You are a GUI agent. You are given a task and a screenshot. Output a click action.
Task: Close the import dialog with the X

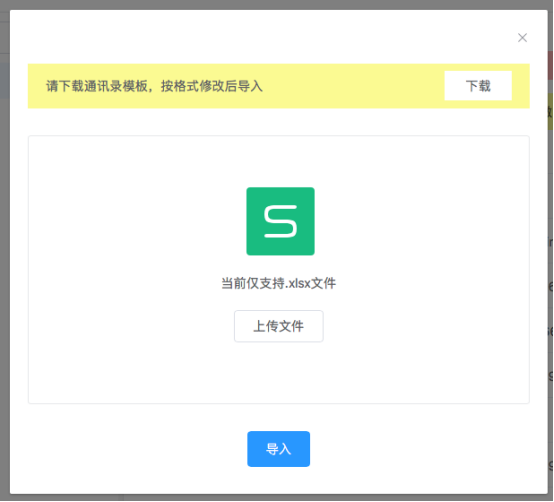point(522,38)
